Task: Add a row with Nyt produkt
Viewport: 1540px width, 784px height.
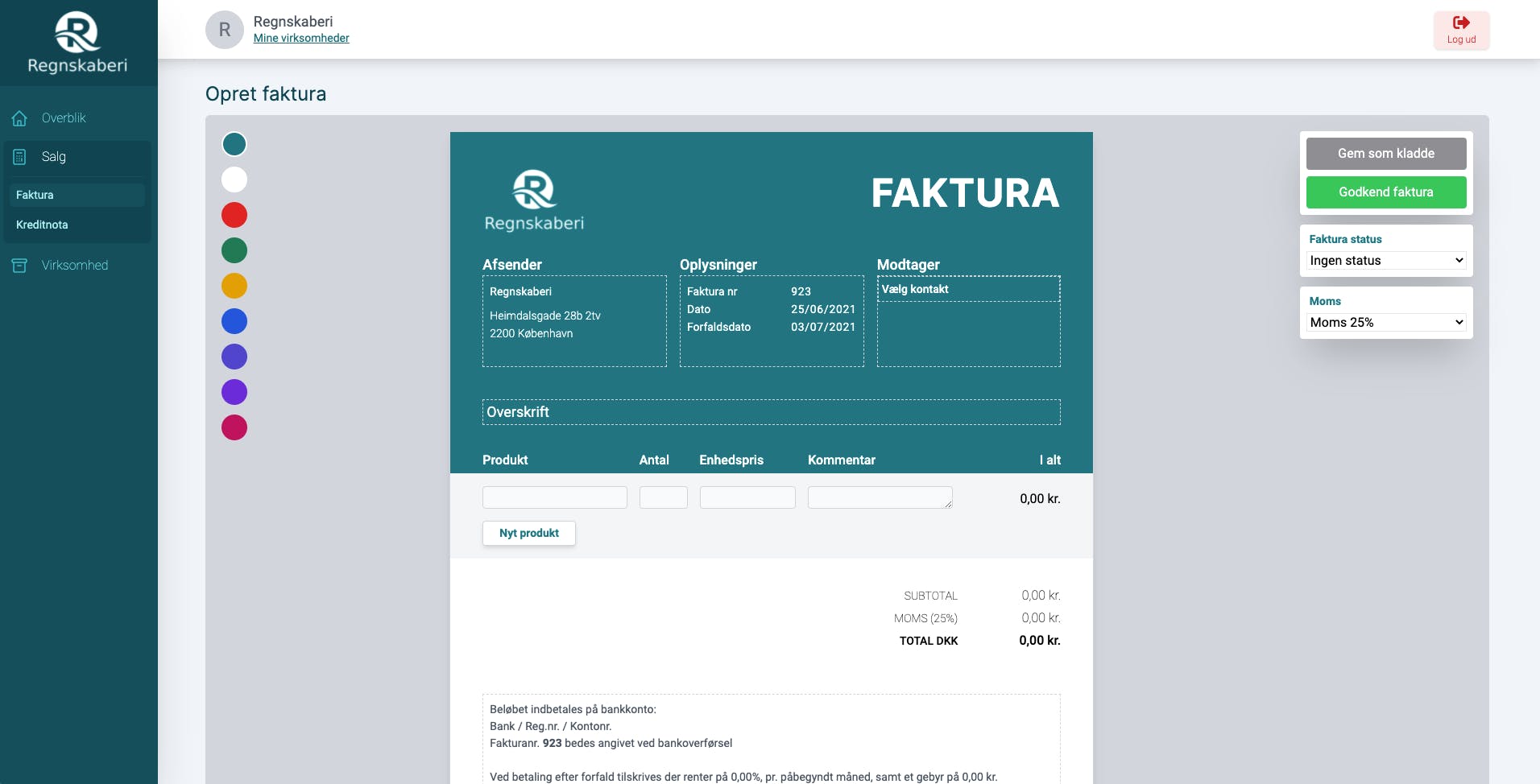Action: [x=528, y=533]
